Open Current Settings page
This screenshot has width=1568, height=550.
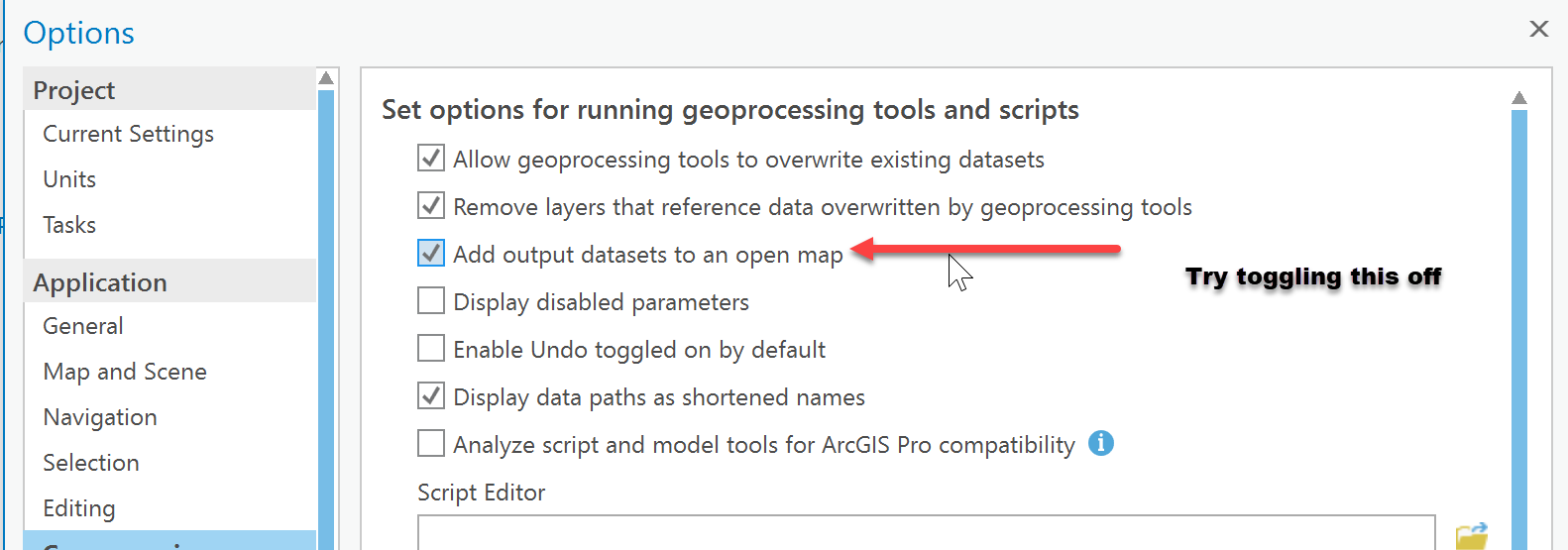coord(128,134)
